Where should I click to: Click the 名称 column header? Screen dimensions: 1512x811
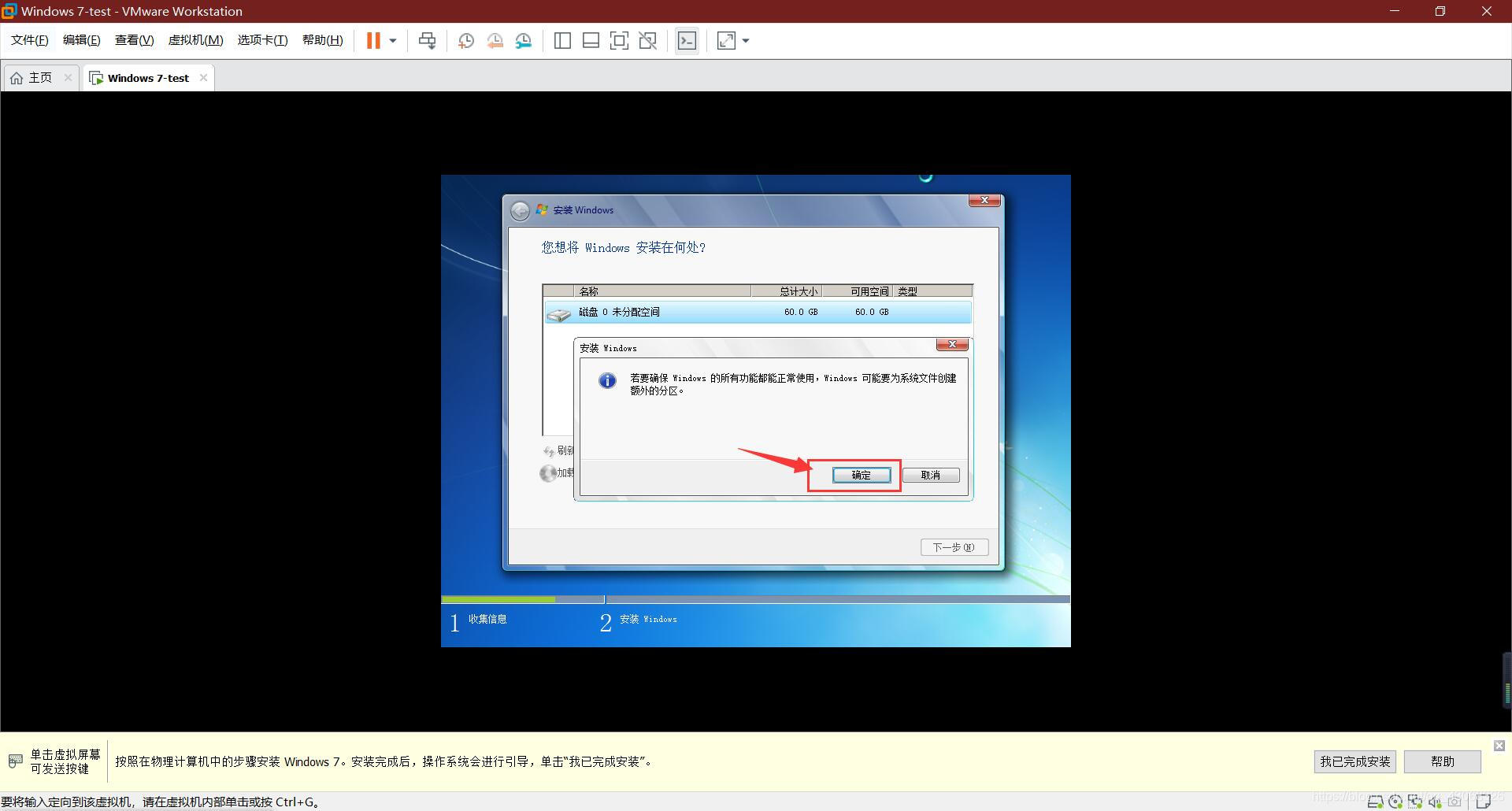pos(662,291)
